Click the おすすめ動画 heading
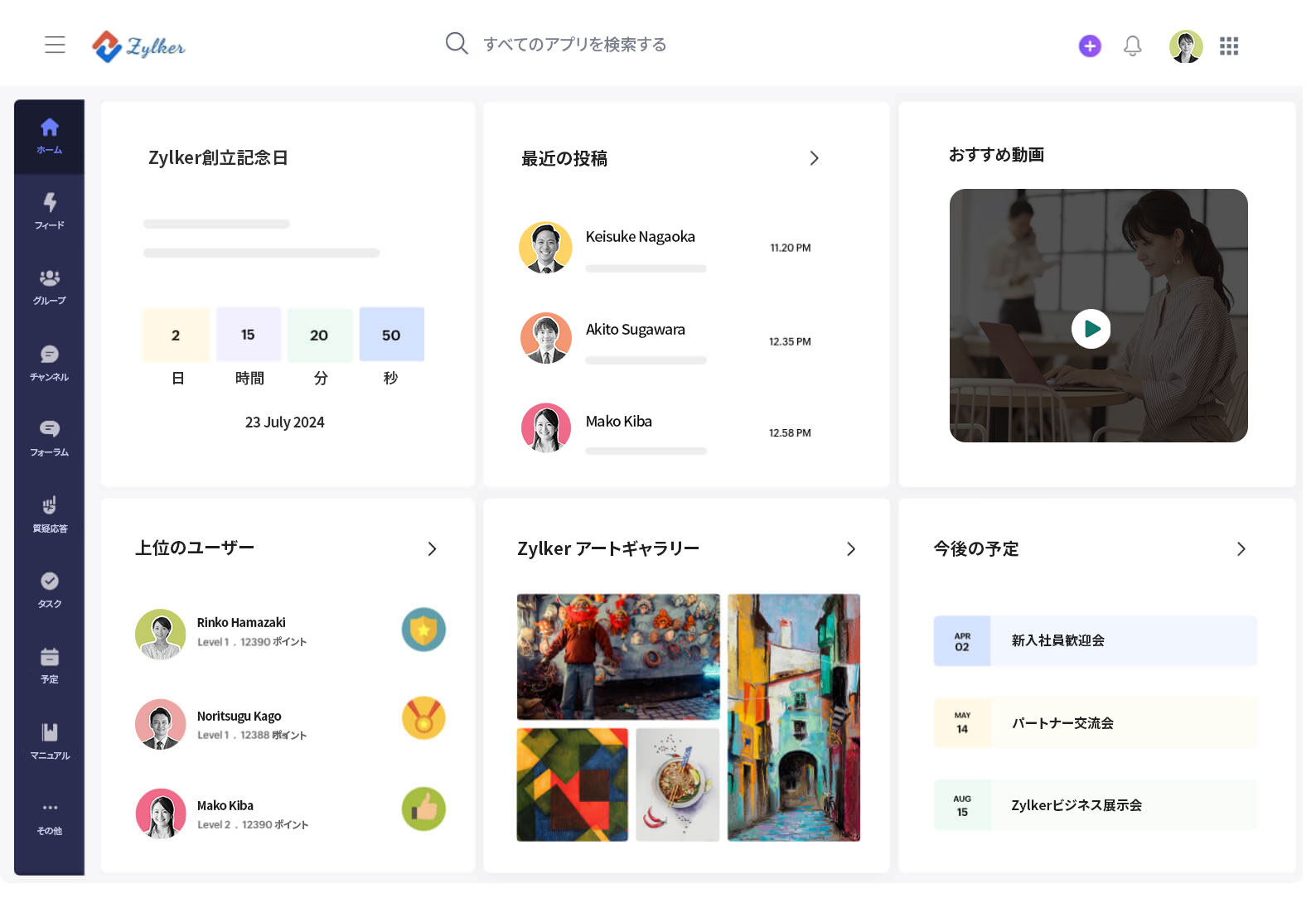 coord(996,155)
